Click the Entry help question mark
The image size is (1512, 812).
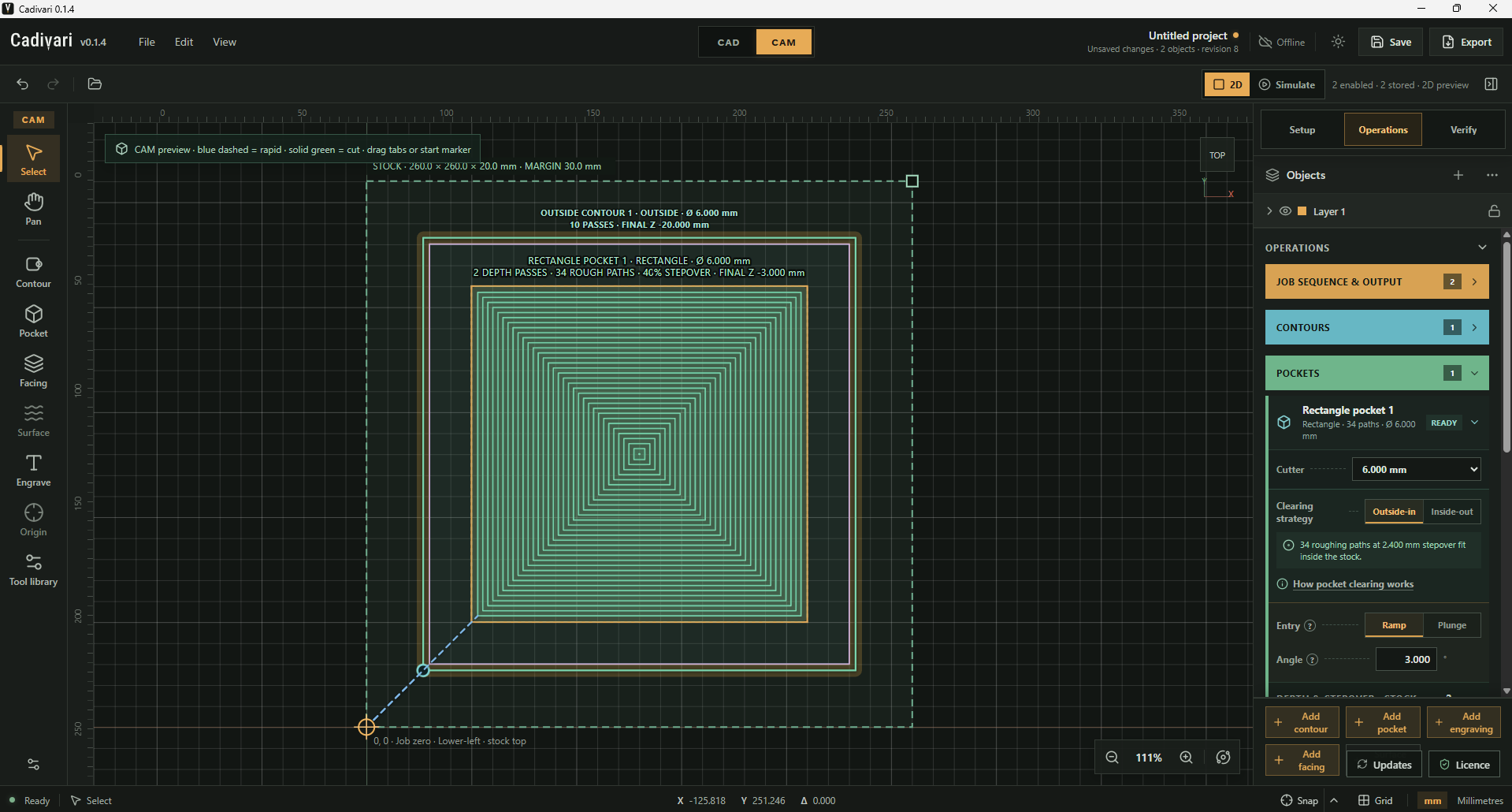click(1310, 626)
